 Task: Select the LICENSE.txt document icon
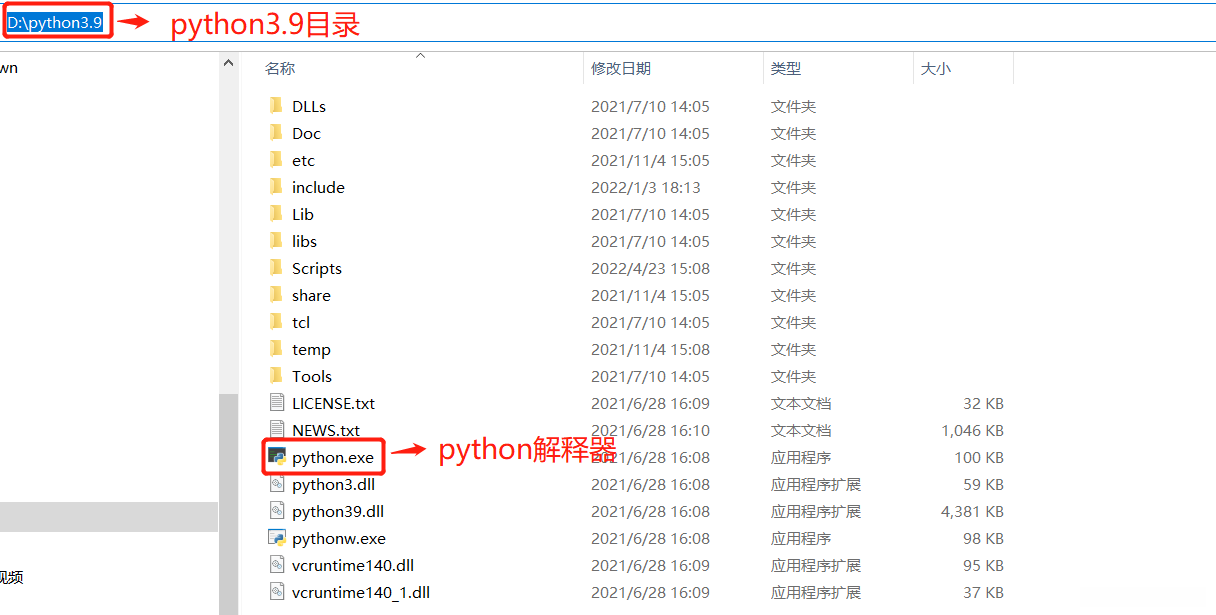(277, 403)
